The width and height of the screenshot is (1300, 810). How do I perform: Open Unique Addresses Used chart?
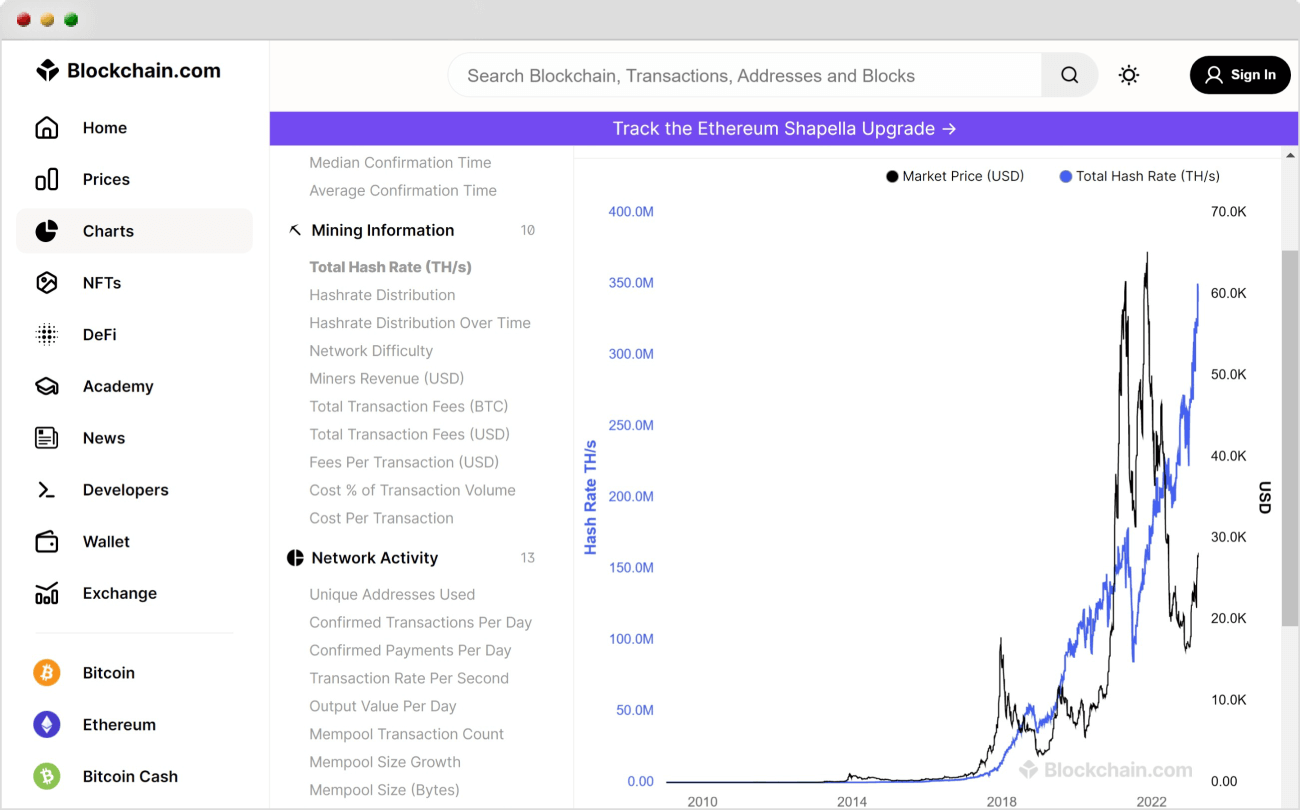[x=392, y=595]
